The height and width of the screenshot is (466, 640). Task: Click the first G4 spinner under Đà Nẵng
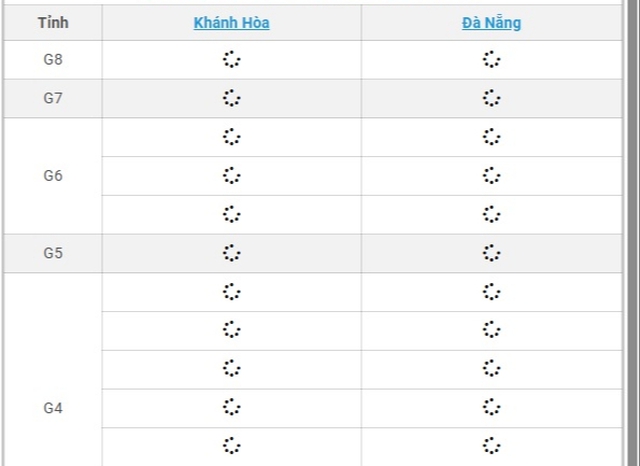(x=491, y=292)
